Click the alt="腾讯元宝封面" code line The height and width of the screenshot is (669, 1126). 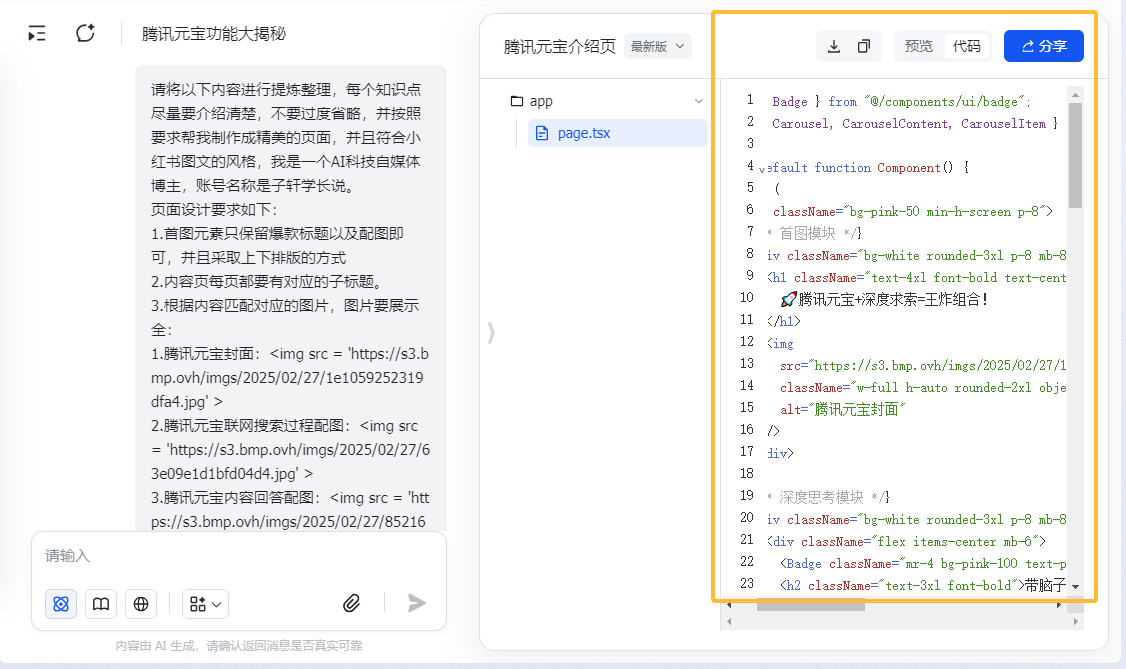pyautogui.click(x=842, y=409)
